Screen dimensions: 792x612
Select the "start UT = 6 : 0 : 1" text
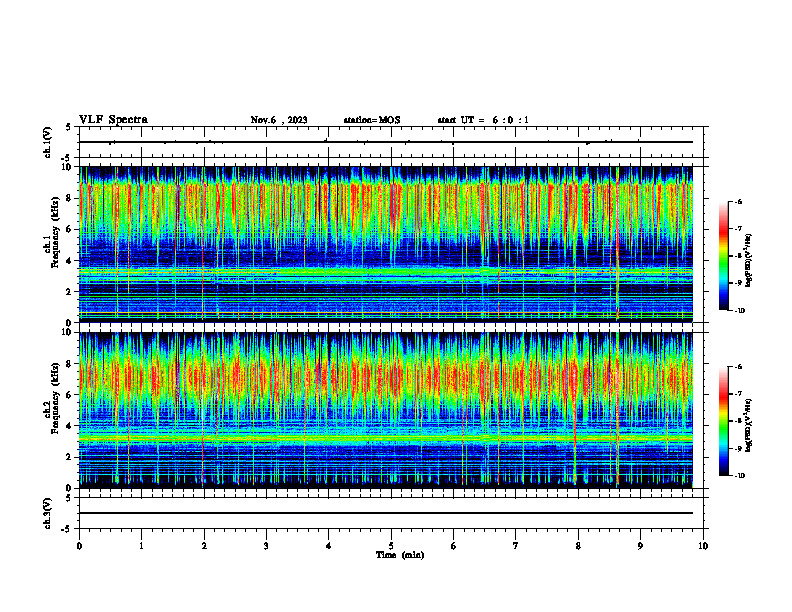(x=483, y=120)
